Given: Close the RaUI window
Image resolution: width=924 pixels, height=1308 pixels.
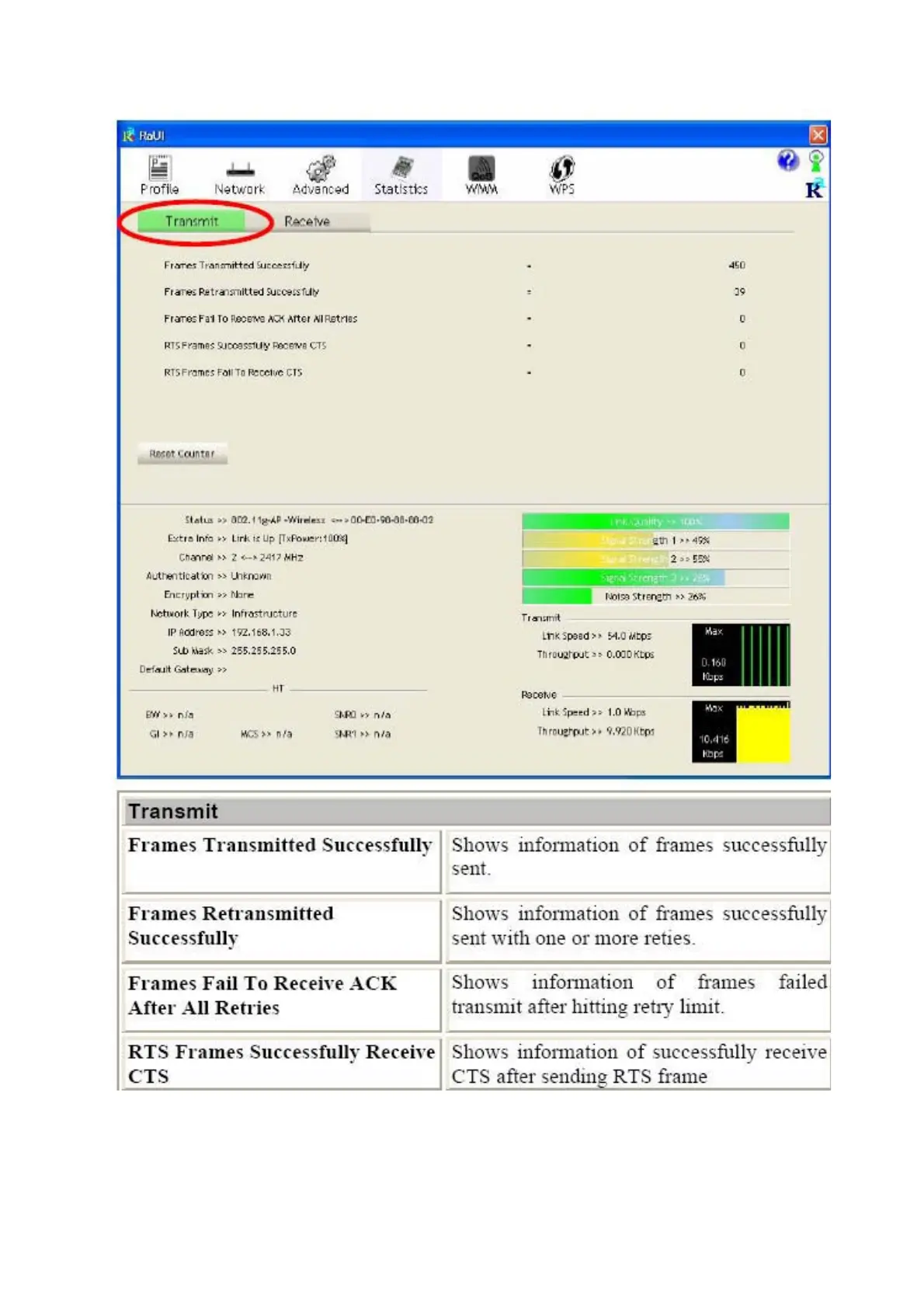Looking at the screenshot, I should coord(818,135).
